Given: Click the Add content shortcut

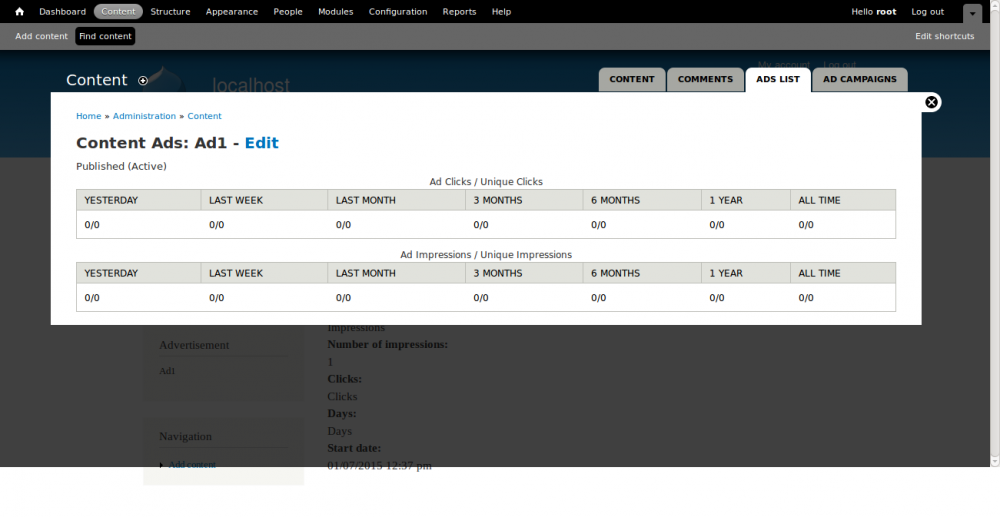Looking at the screenshot, I should 41,36.
